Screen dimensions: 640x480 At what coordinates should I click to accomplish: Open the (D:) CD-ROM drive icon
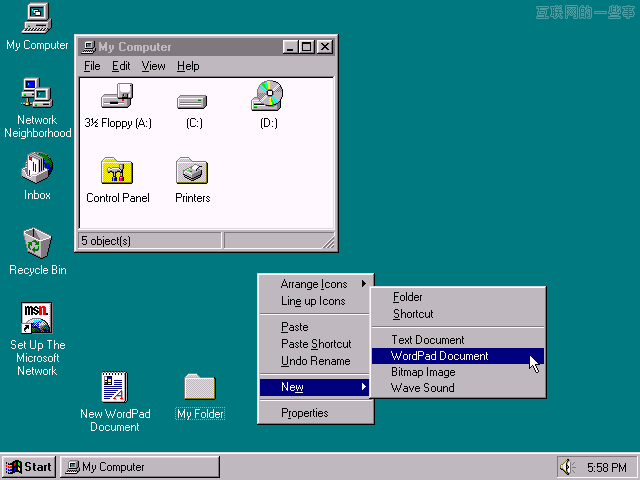tap(267, 97)
